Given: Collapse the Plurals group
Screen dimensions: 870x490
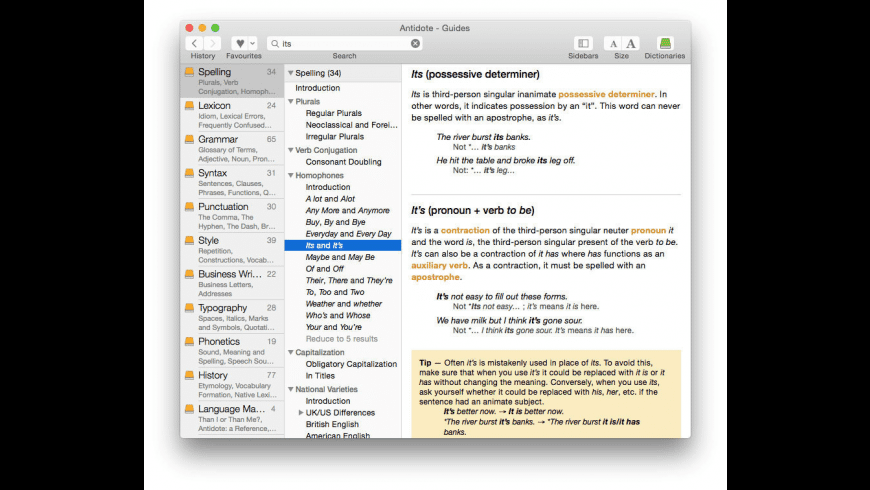Looking at the screenshot, I should click(x=290, y=102).
